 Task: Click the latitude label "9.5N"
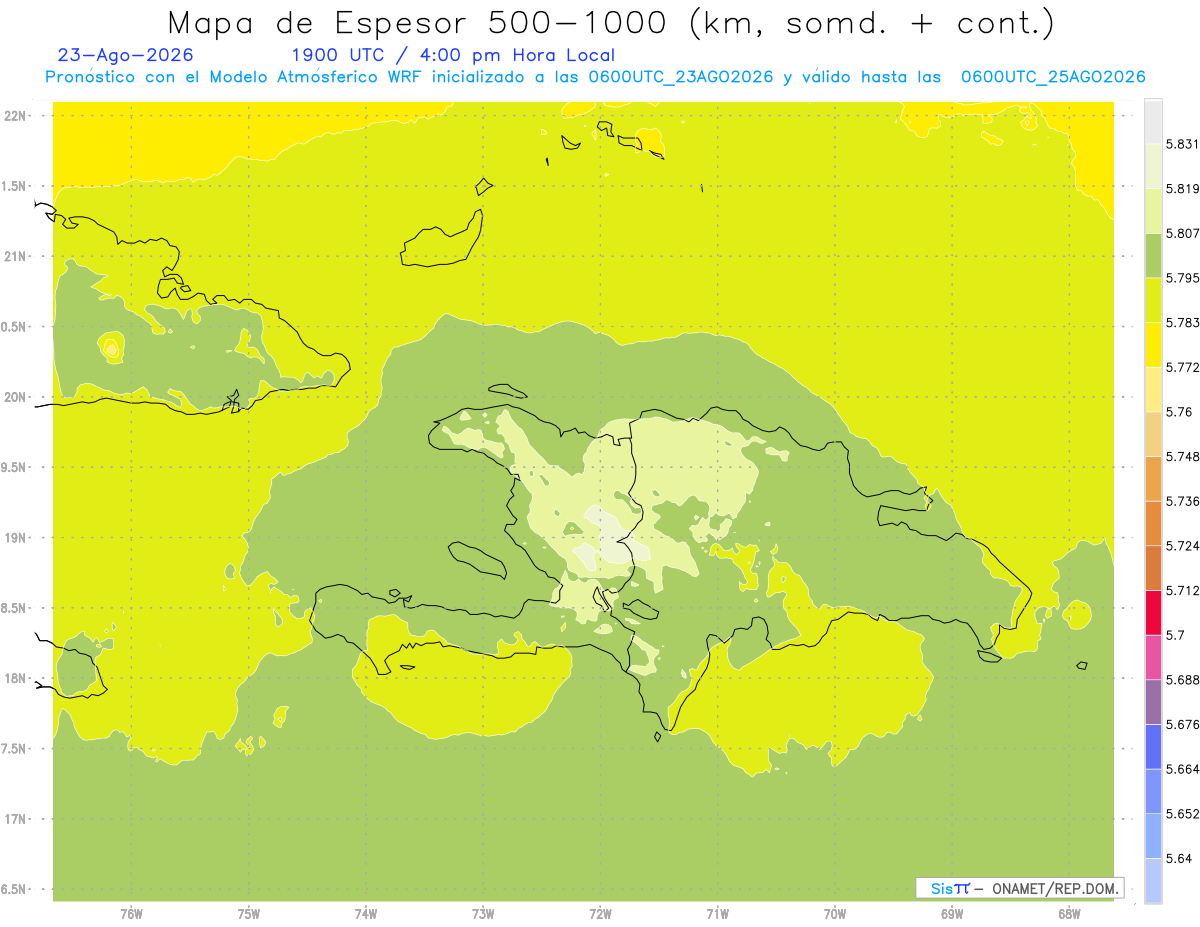coord(15,467)
